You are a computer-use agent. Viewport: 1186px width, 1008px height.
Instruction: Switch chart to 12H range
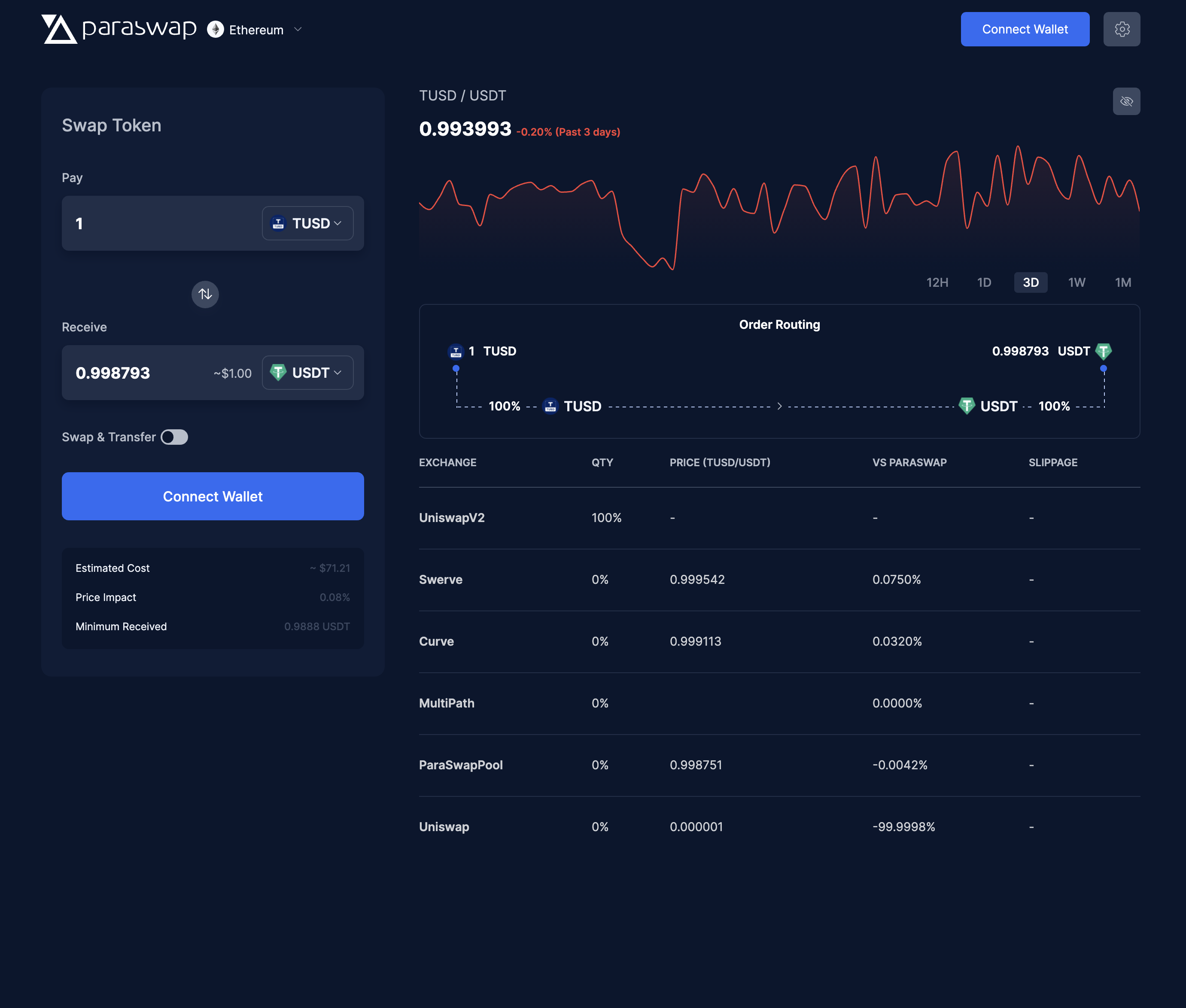click(937, 282)
